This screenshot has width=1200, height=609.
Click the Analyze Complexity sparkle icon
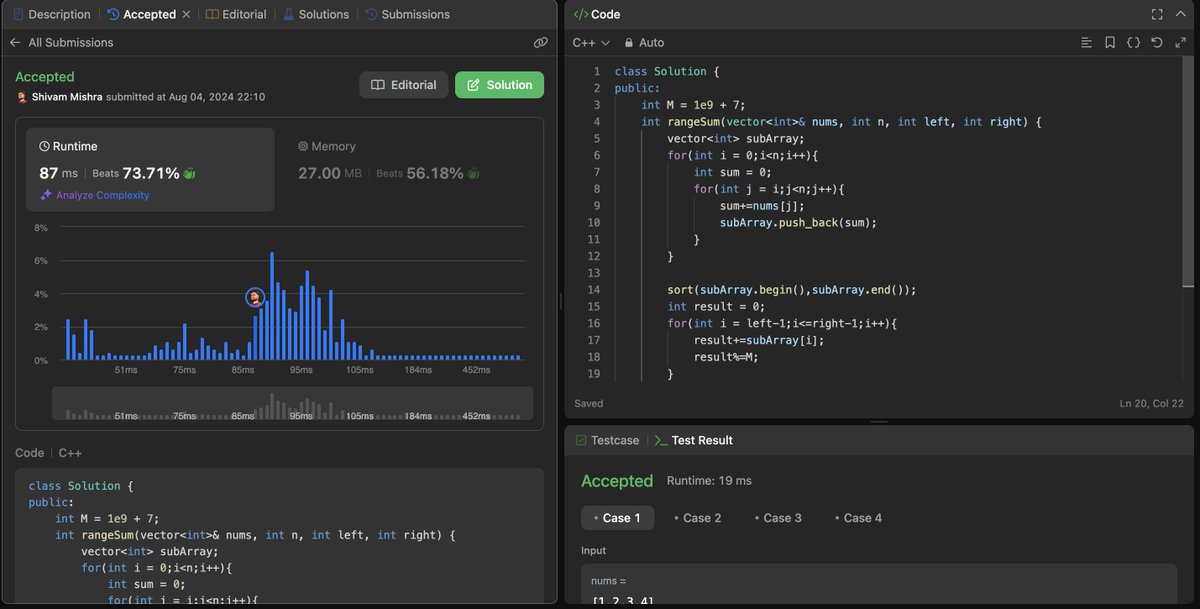point(45,195)
